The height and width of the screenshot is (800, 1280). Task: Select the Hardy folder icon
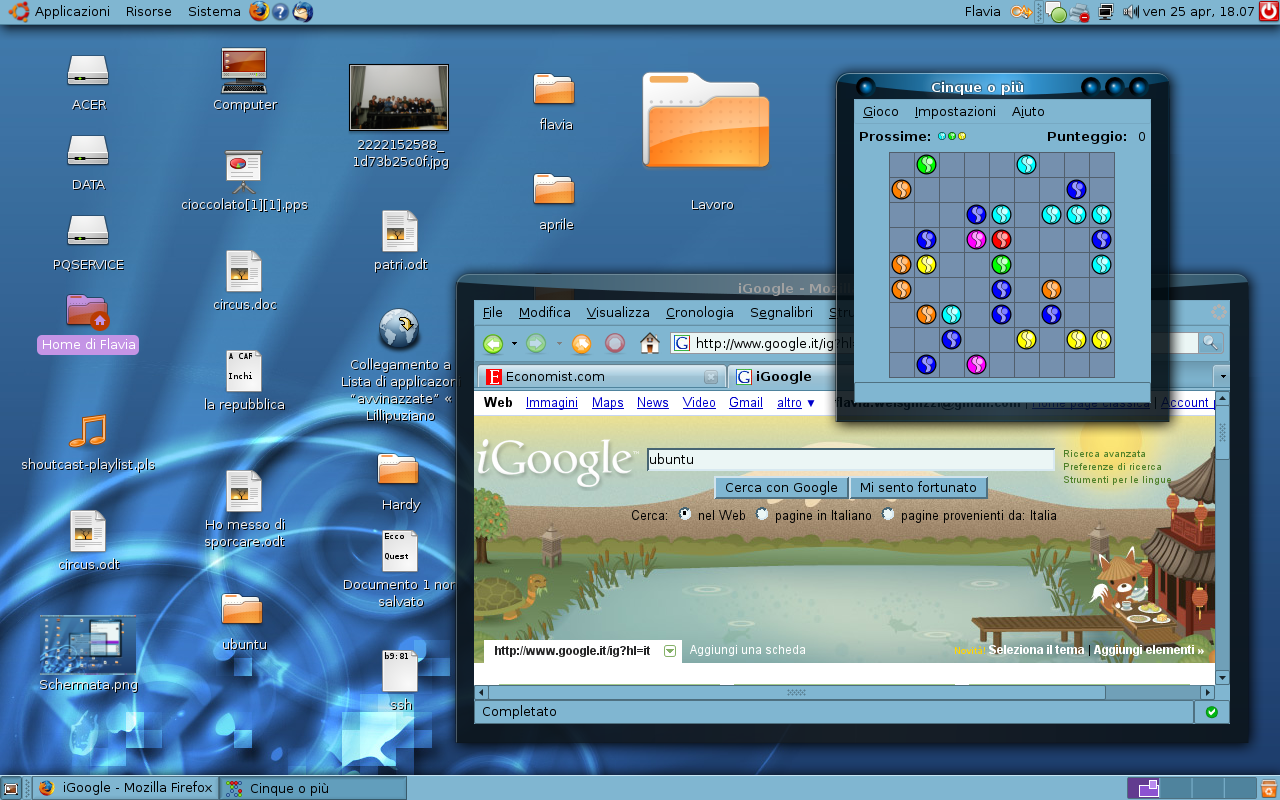click(398, 471)
